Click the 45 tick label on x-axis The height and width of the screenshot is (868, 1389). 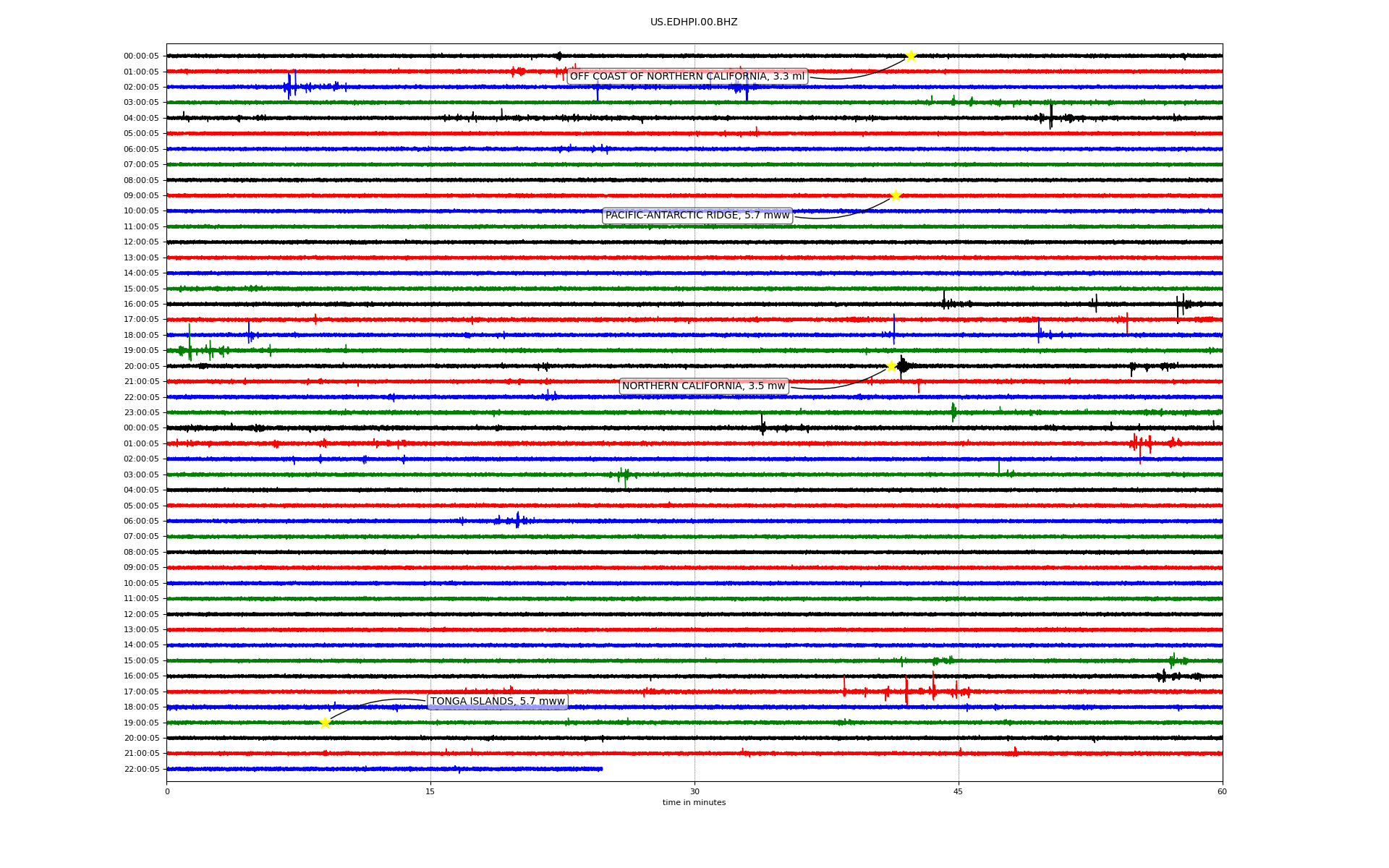(x=958, y=791)
